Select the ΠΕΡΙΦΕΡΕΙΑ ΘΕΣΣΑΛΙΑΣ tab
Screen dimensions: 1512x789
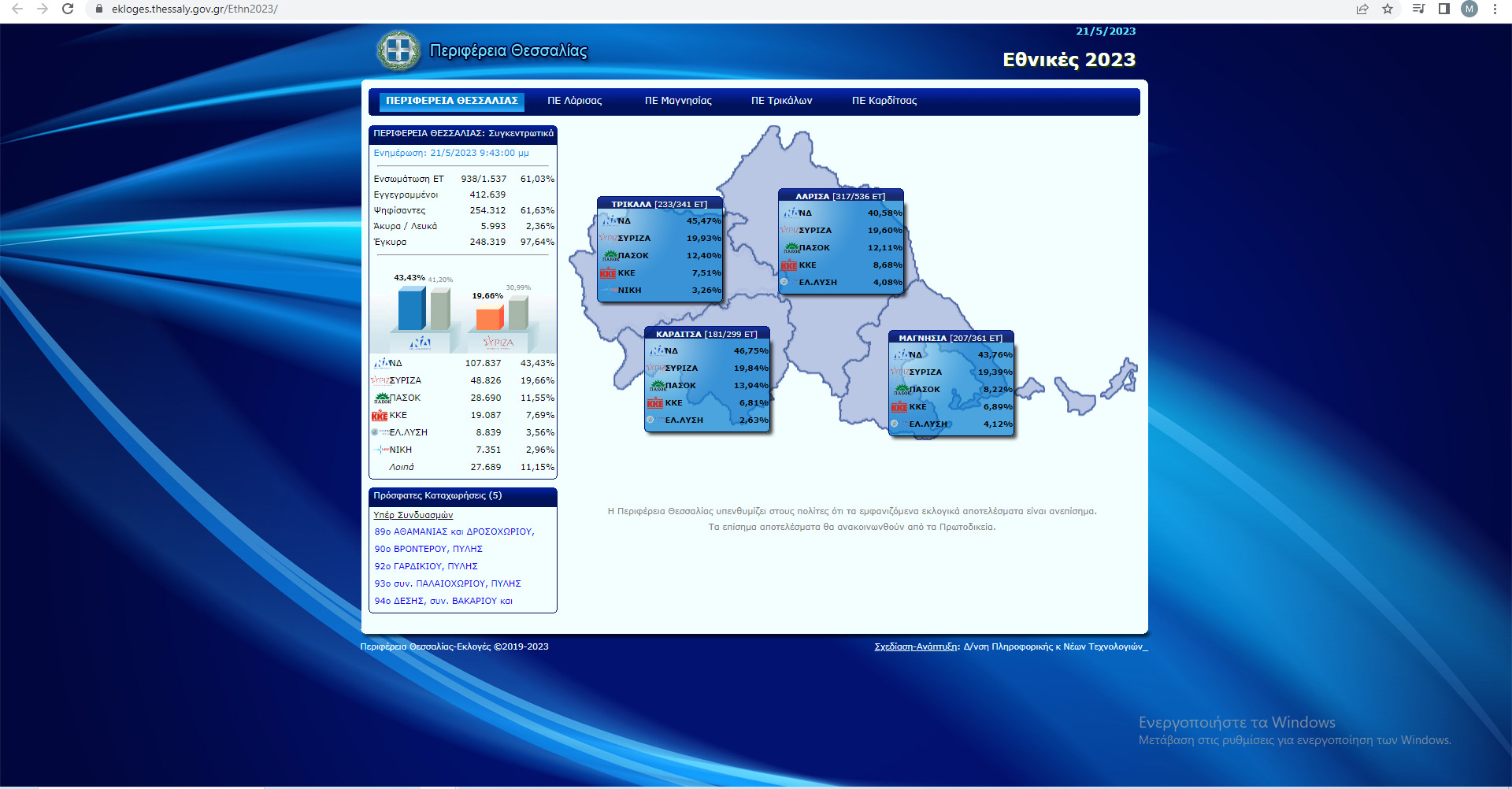451,101
